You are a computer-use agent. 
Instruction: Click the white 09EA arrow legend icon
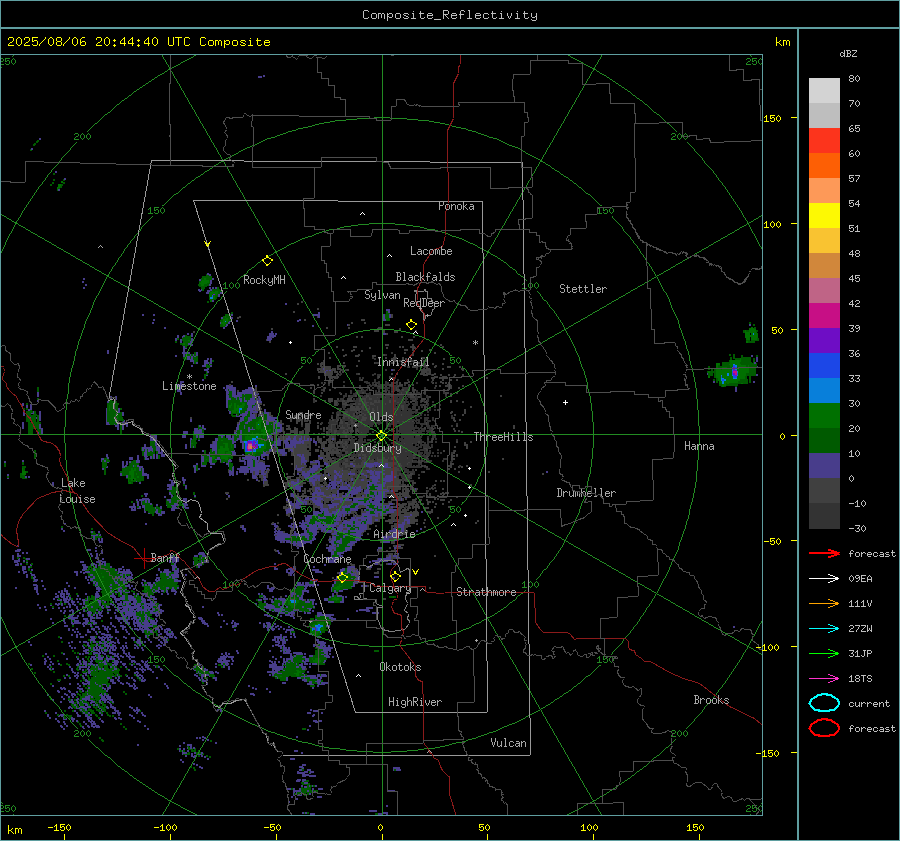coord(824,579)
